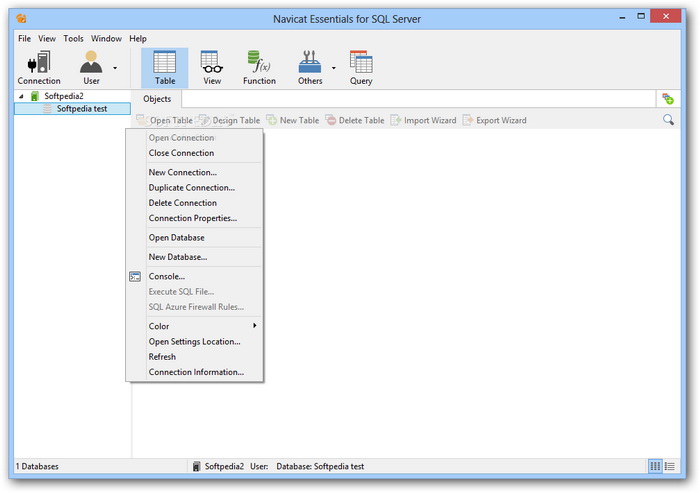Viewport: 700px width, 493px height.
Task: Select the Softpedia test database
Action: (x=81, y=108)
